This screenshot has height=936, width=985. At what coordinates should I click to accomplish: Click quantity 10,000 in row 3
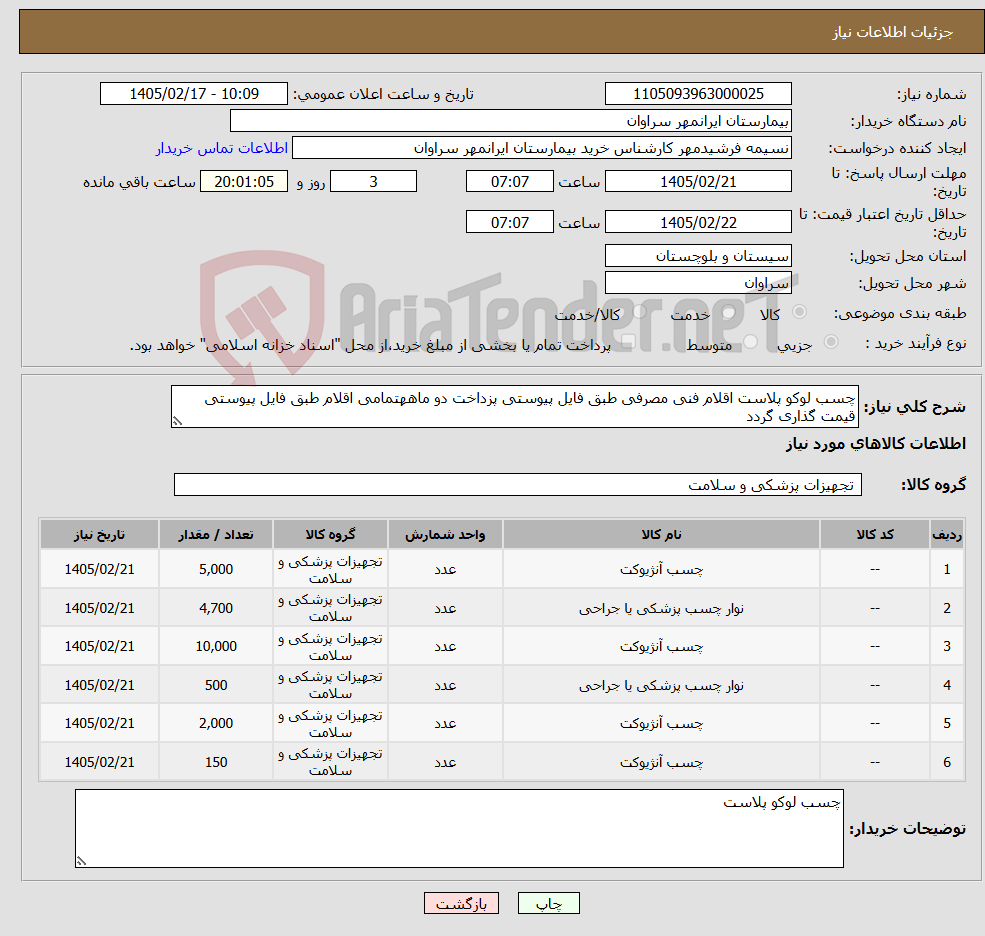(215, 646)
